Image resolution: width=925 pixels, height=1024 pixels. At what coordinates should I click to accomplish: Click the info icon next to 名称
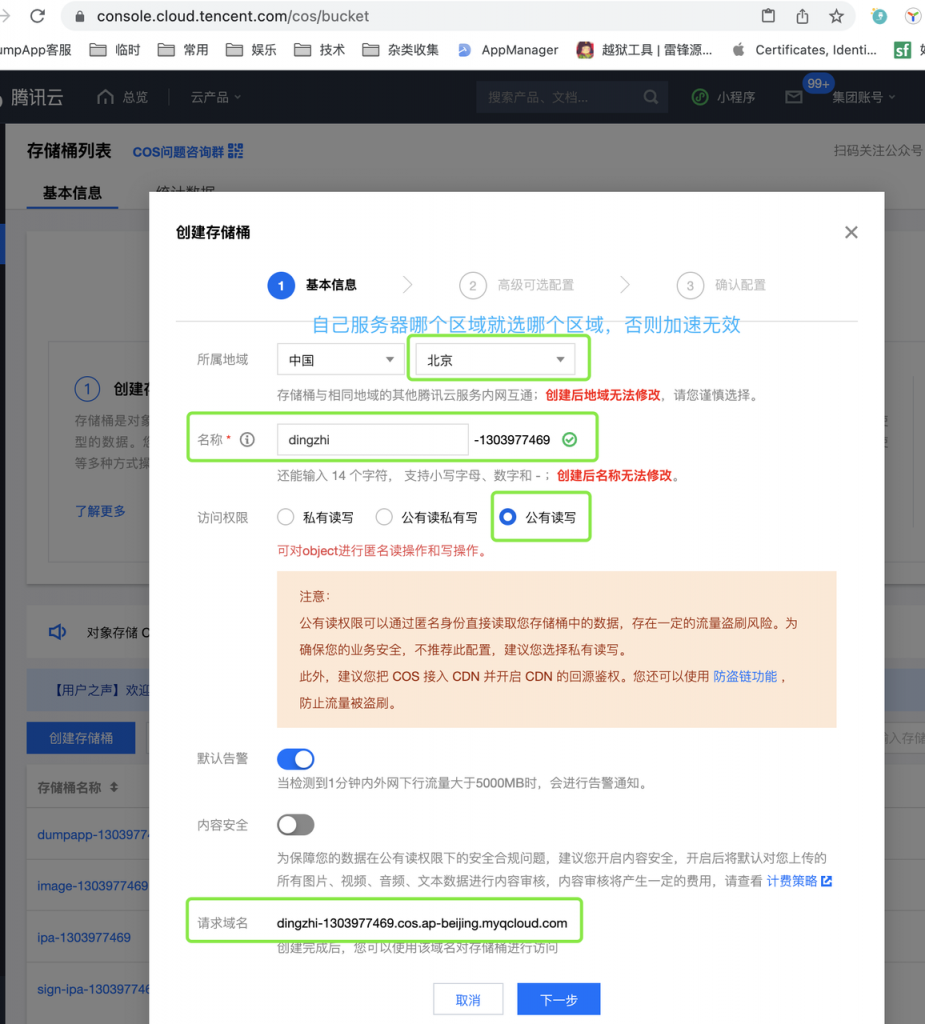tap(247, 440)
